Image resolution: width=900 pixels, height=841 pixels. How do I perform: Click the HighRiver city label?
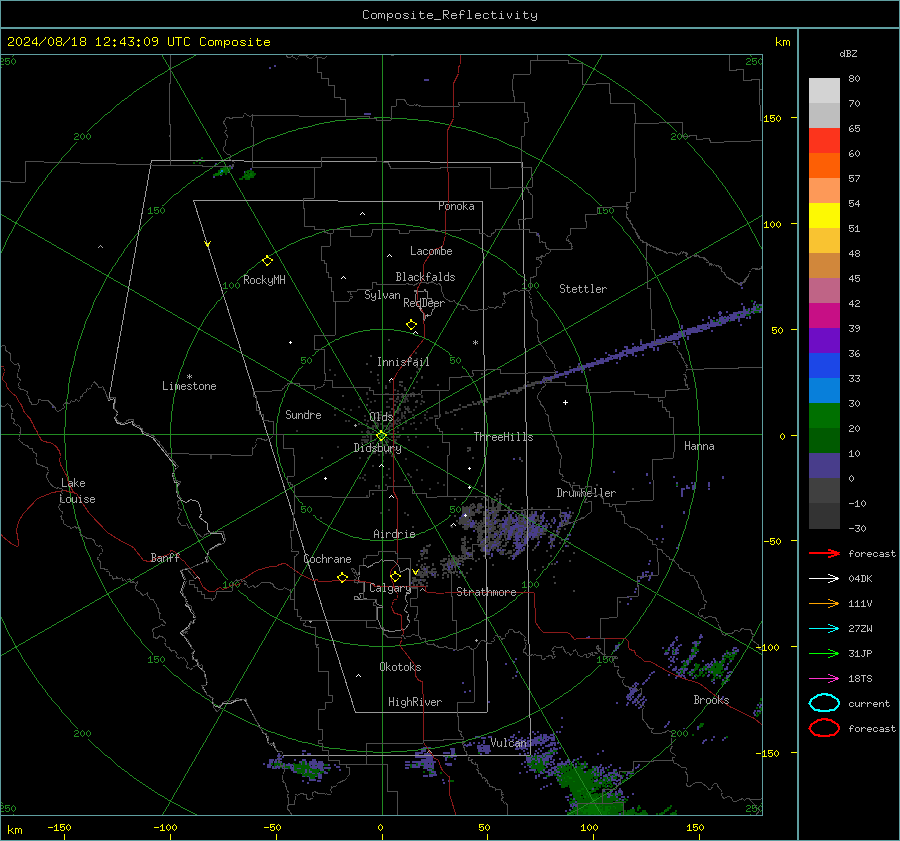pyautogui.click(x=415, y=702)
